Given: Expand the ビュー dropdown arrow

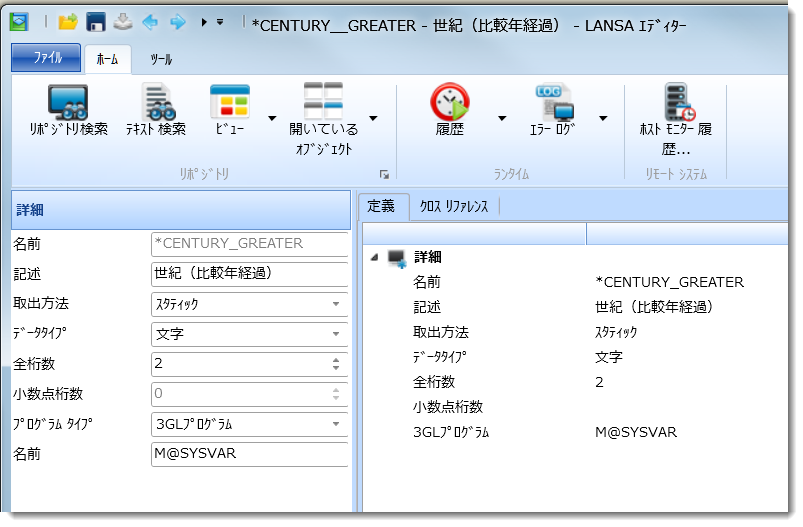Looking at the screenshot, I should pos(272,118).
